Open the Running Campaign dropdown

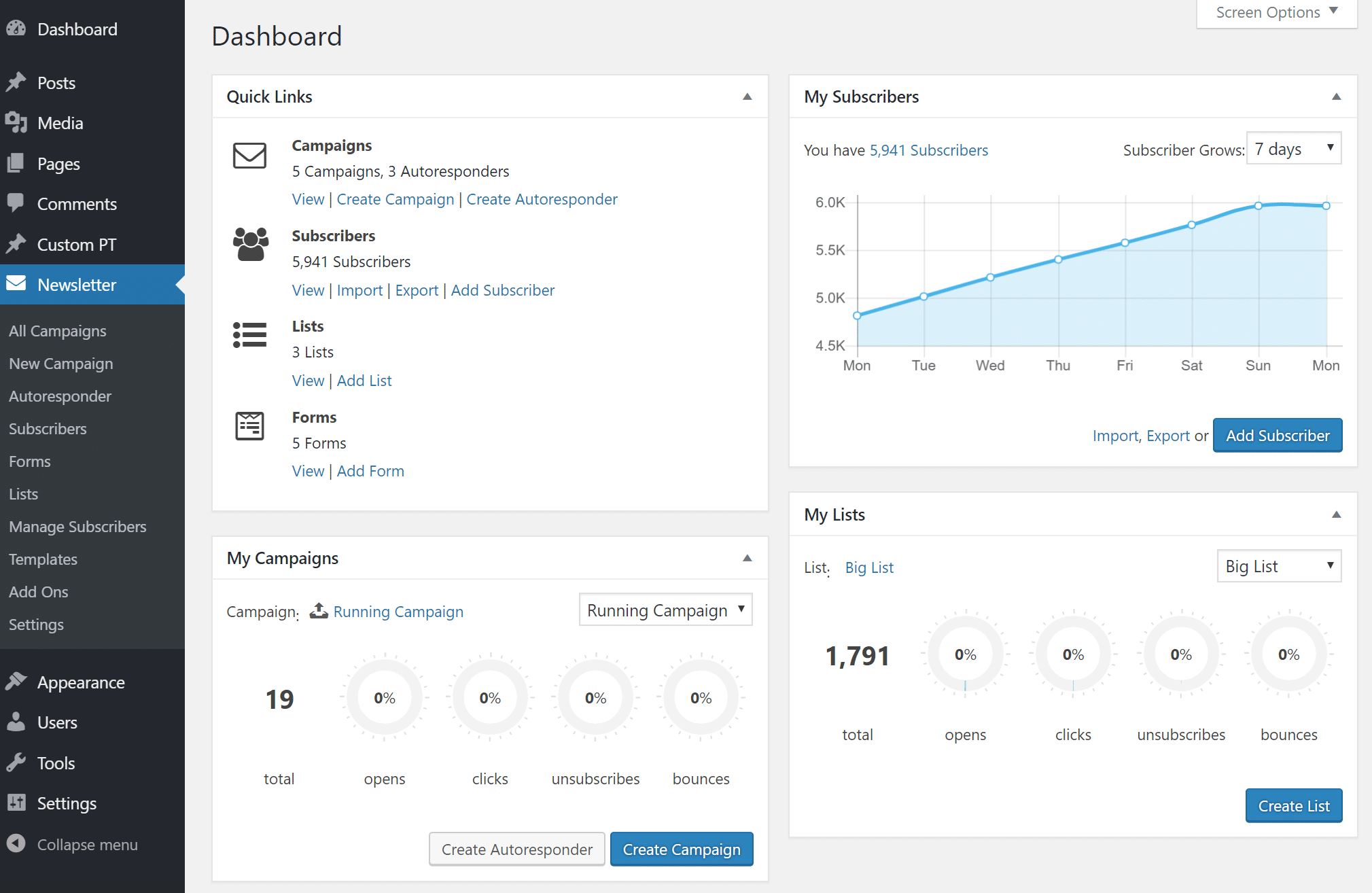665,610
